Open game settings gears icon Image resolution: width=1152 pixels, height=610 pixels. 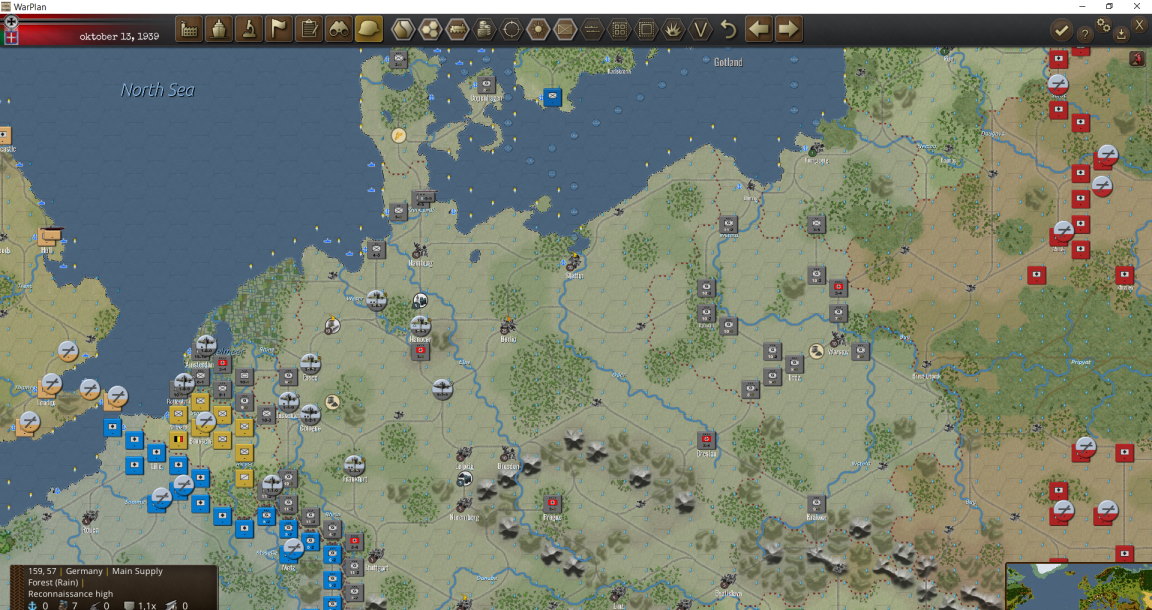[x=1104, y=25]
